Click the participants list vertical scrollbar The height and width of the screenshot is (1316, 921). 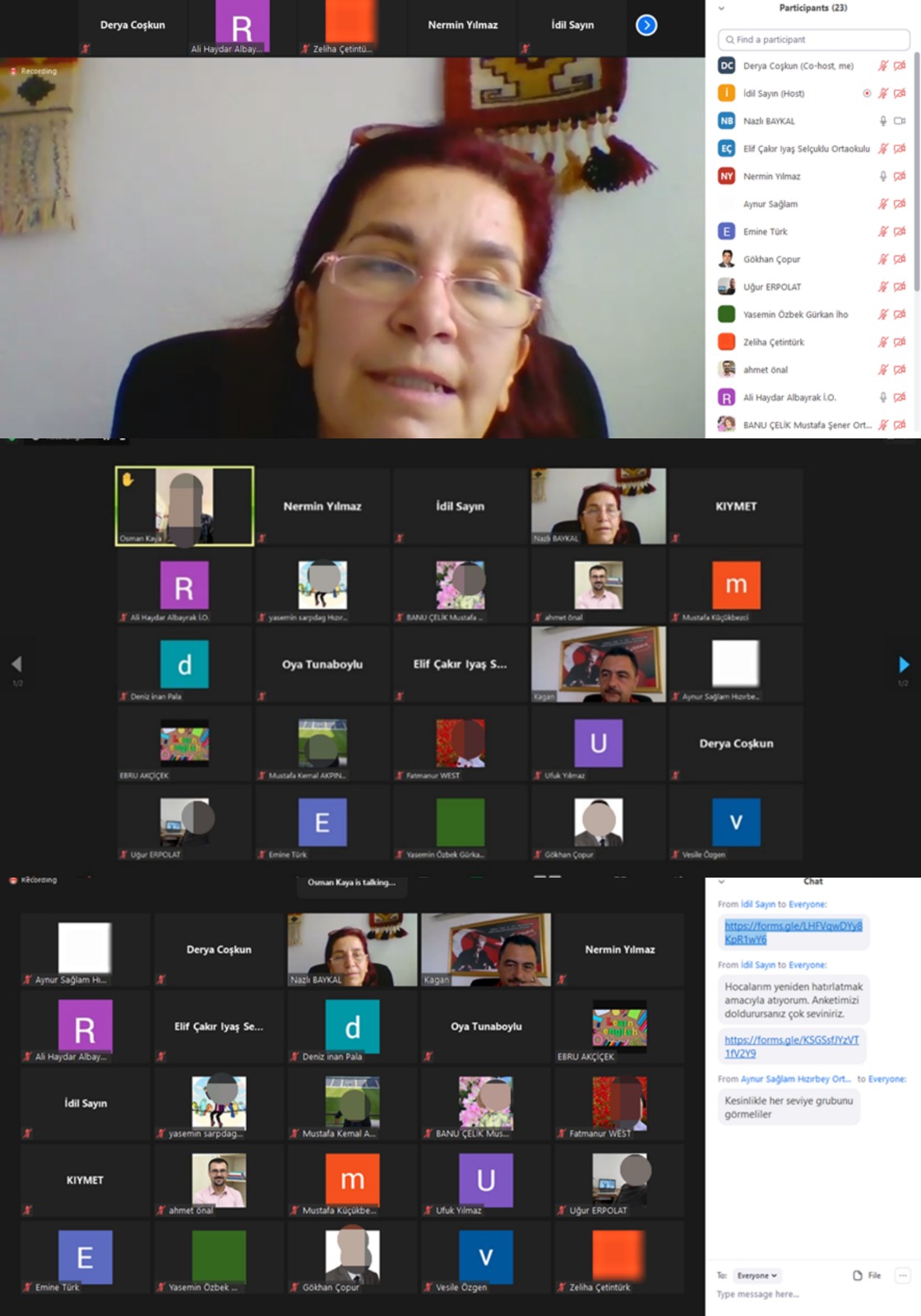point(916,164)
